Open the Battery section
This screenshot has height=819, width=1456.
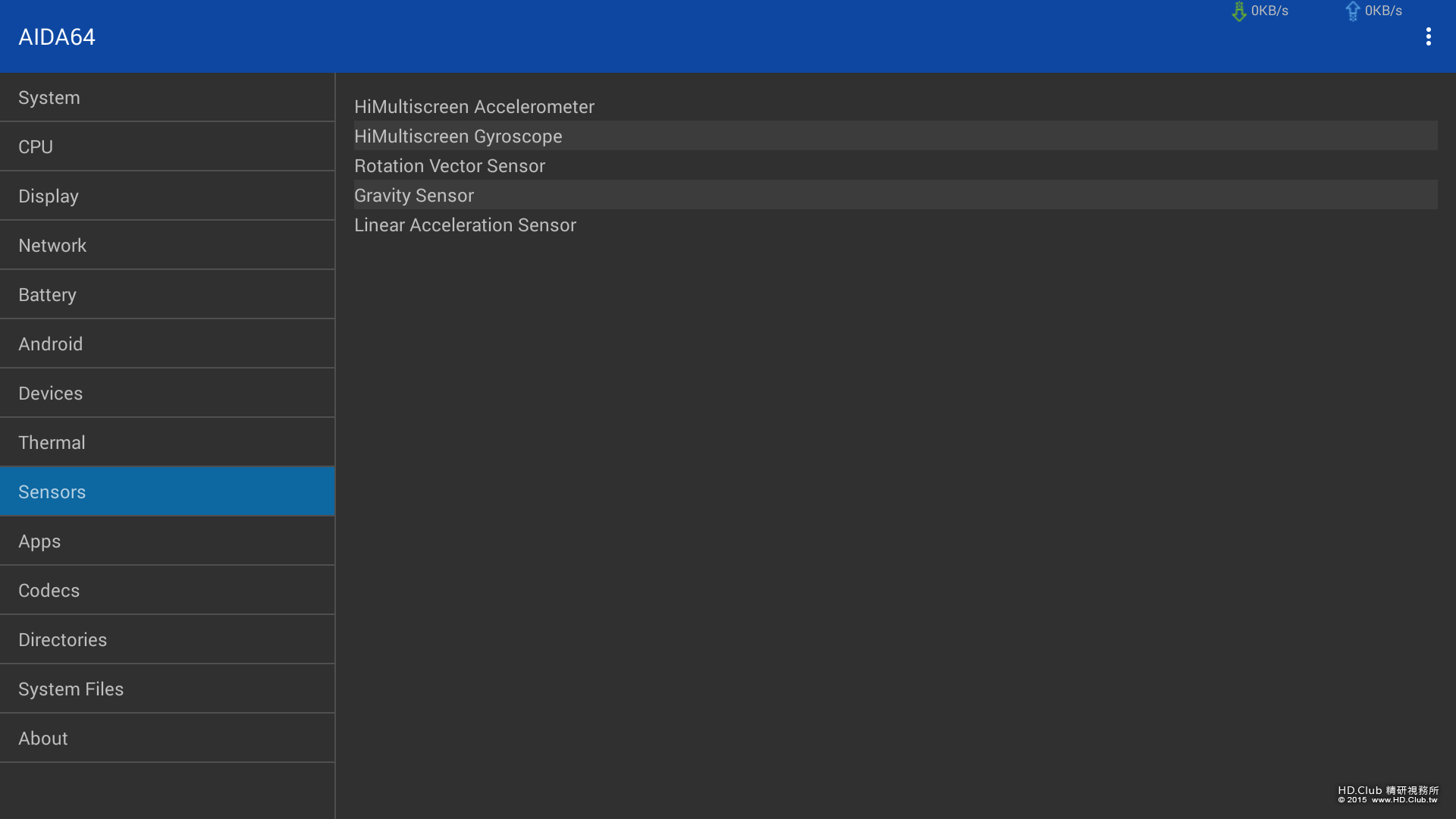tap(167, 295)
